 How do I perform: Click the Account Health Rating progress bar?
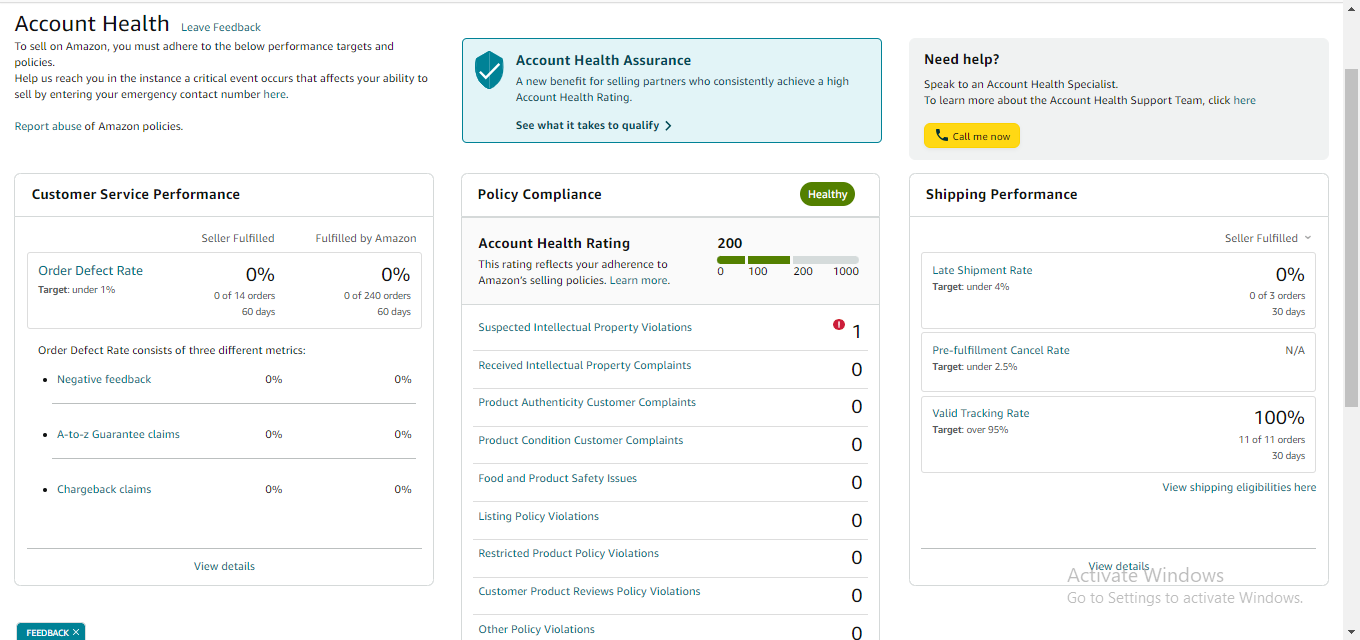coord(788,260)
